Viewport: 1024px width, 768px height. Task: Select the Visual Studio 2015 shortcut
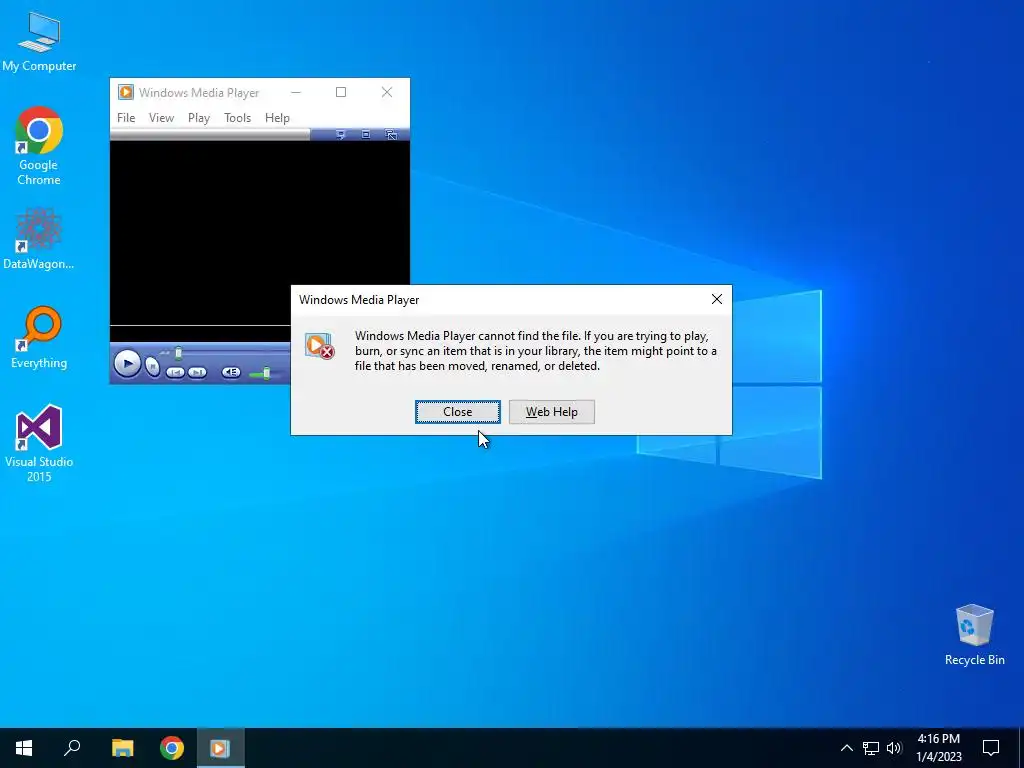[x=39, y=444]
